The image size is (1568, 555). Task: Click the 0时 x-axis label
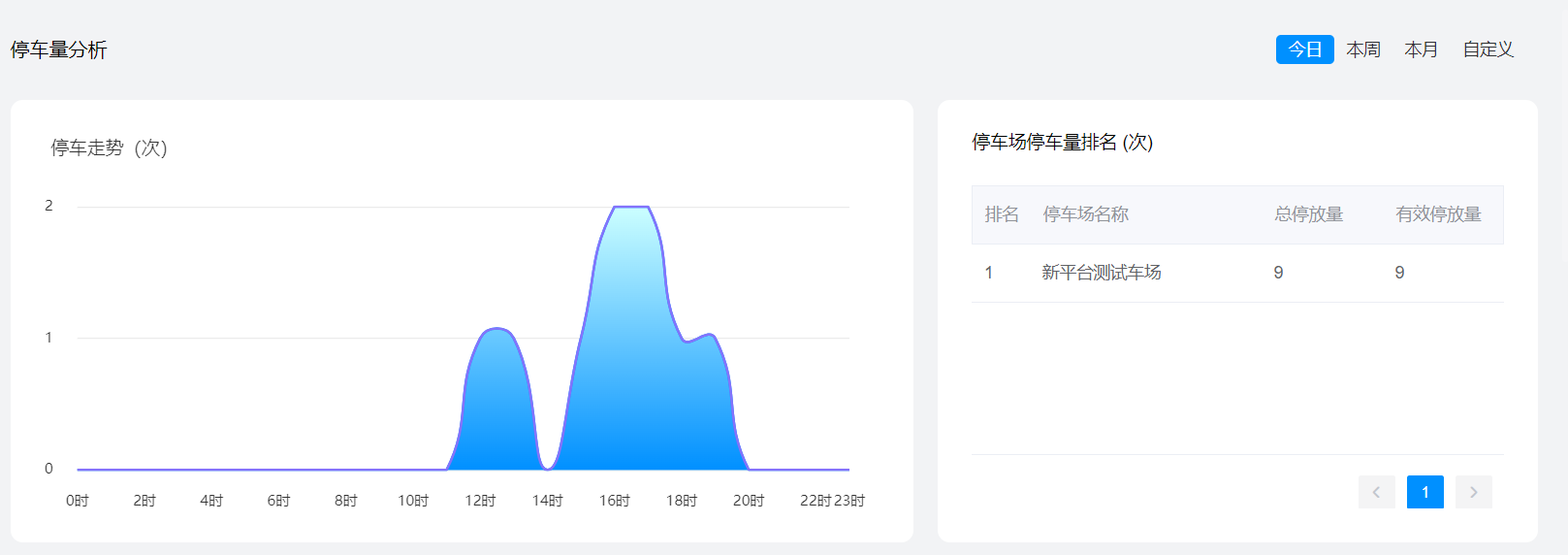click(x=78, y=501)
